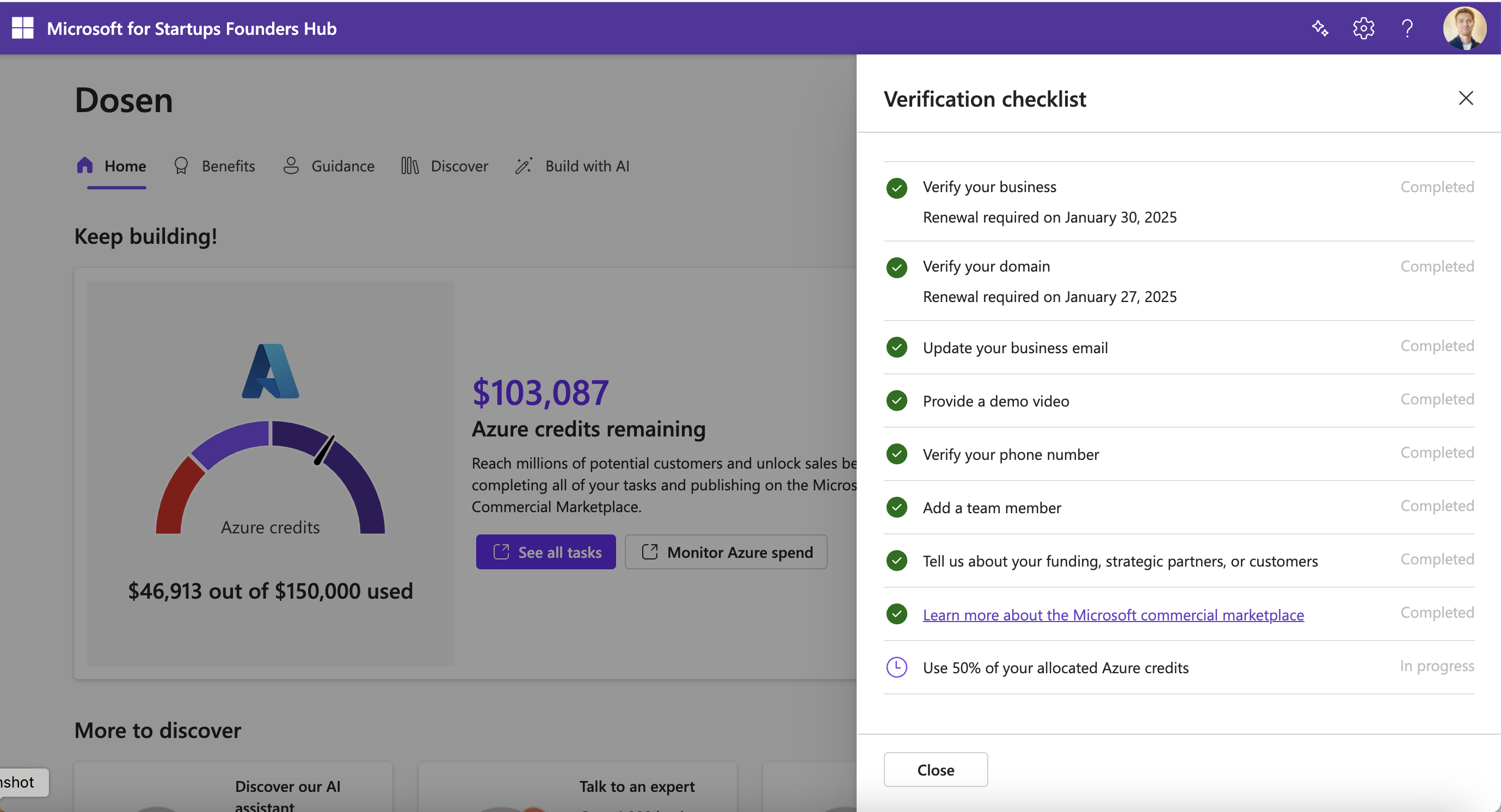Click the clock icon for Azure credits task
This screenshot has width=1501, height=812.
(x=896, y=668)
